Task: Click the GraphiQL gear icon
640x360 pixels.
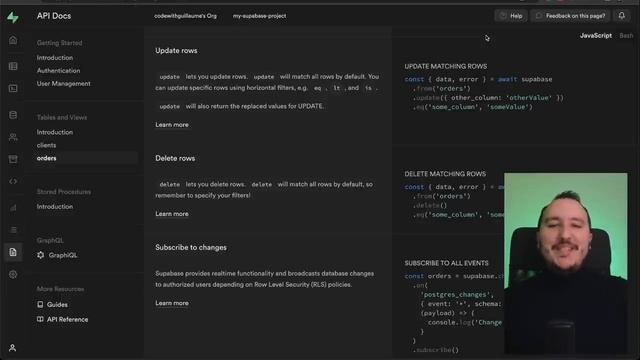Action: tap(40, 255)
